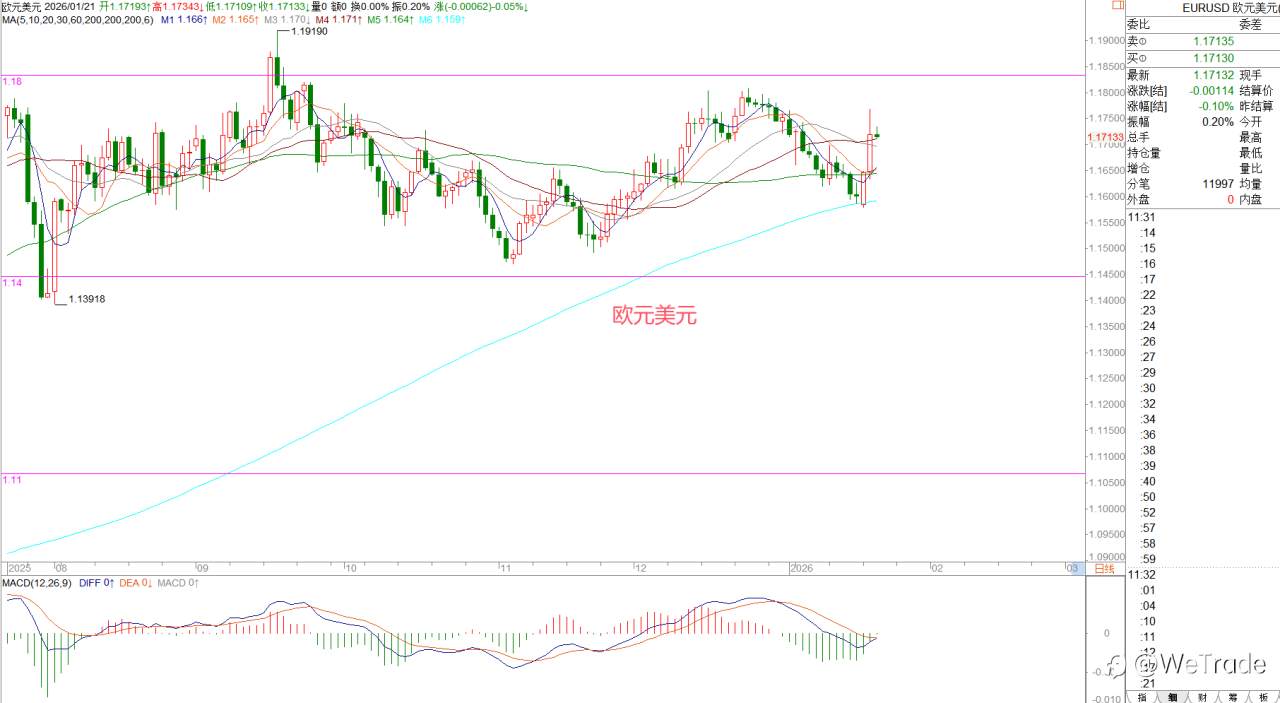Click the 2026 date axis label
The width and height of the screenshot is (1280, 703).
[x=802, y=567]
